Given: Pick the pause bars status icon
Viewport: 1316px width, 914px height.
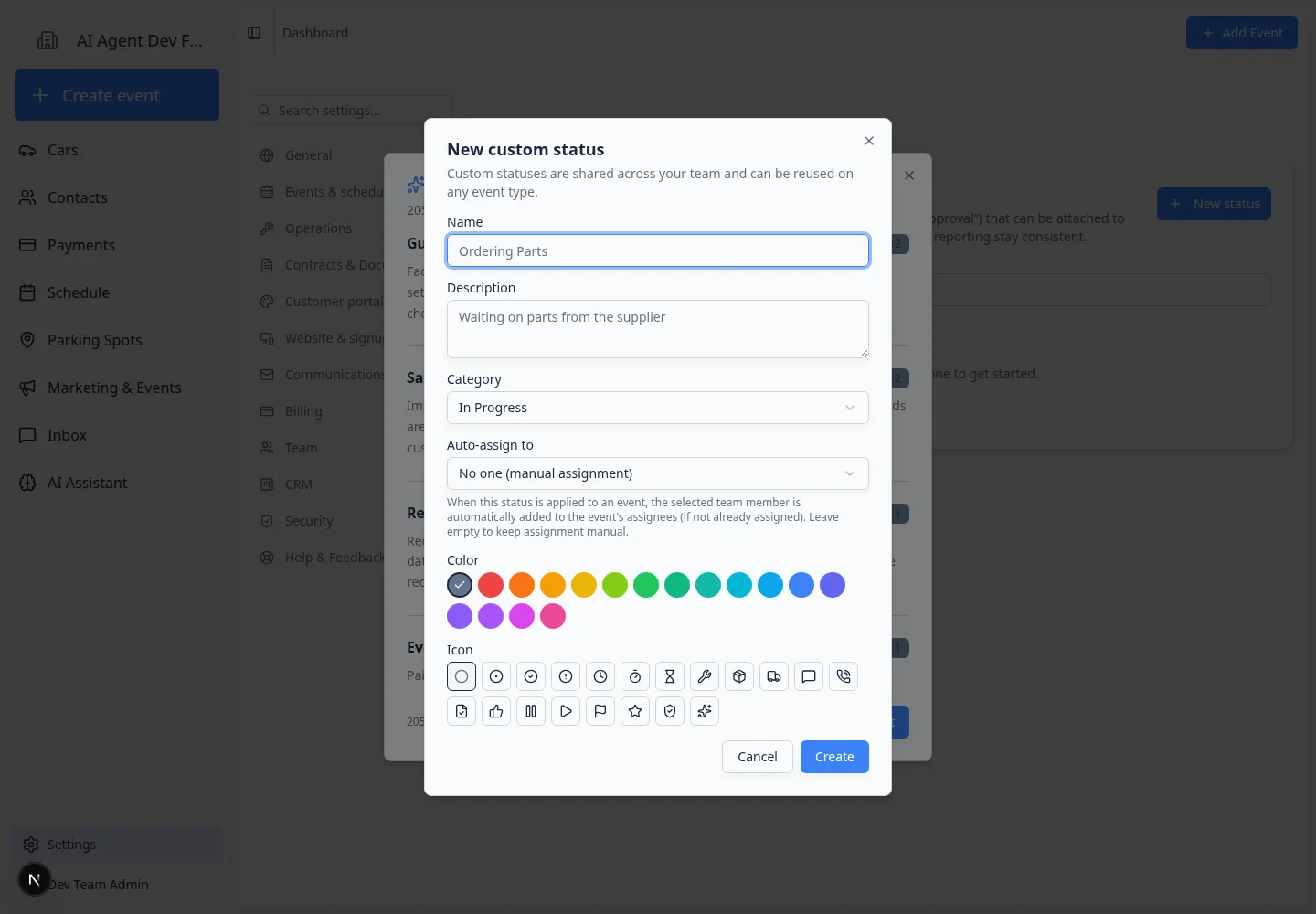Looking at the screenshot, I should (531, 711).
